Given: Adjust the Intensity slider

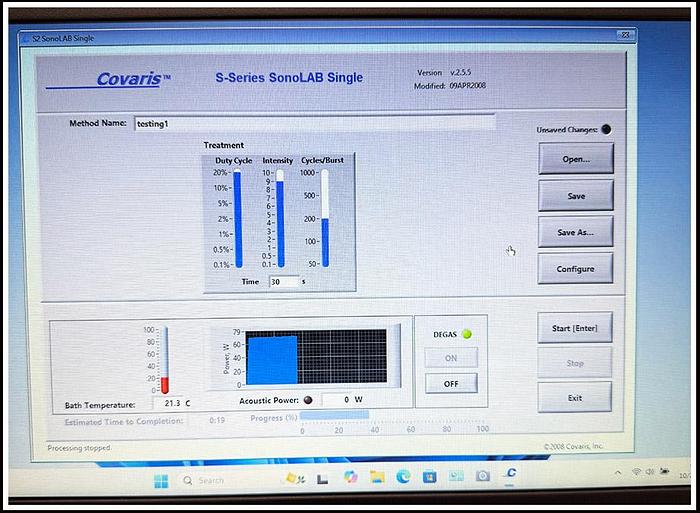Looking at the screenshot, I should [280, 219].
